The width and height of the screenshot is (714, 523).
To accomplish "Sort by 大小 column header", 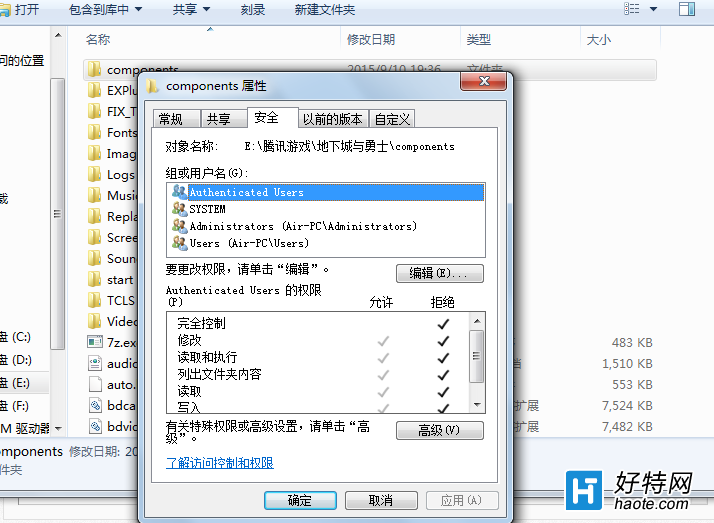I will pyautogui.click(x=598, y=40).
